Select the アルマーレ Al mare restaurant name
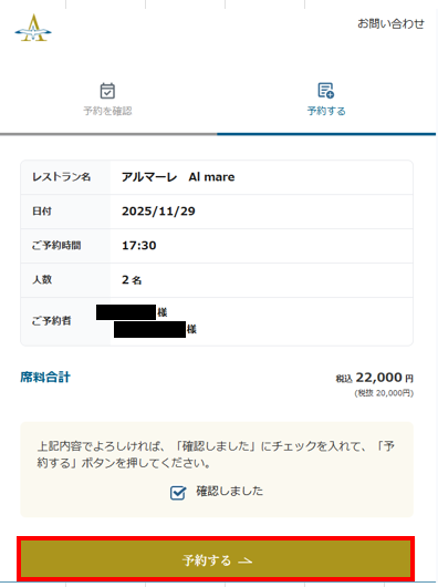Viewport: 438px width, 587px height. pyautogui.click(x=178, y=177)
